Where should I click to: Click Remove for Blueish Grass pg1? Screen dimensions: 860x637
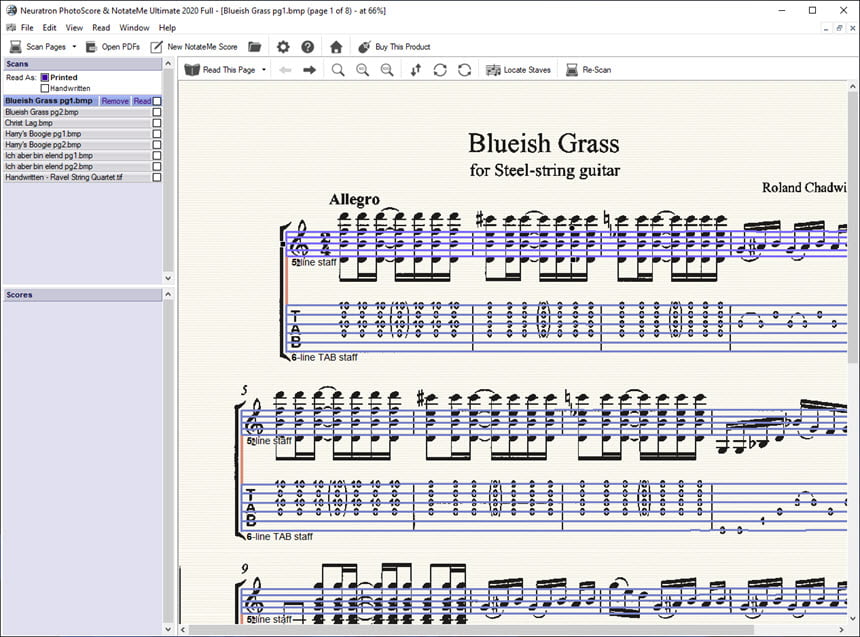click(115, 101)
